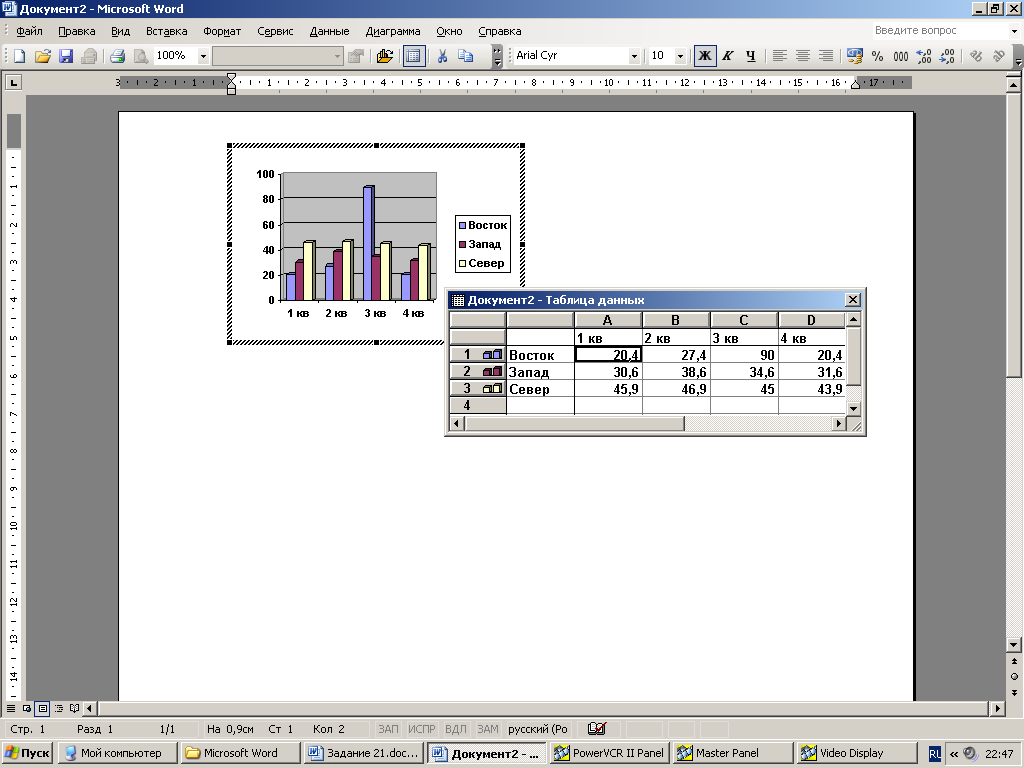Image resolution: width=1024 pixels, height=768 pixels.
Task: Align text to the left
Action: click(779, 56)
